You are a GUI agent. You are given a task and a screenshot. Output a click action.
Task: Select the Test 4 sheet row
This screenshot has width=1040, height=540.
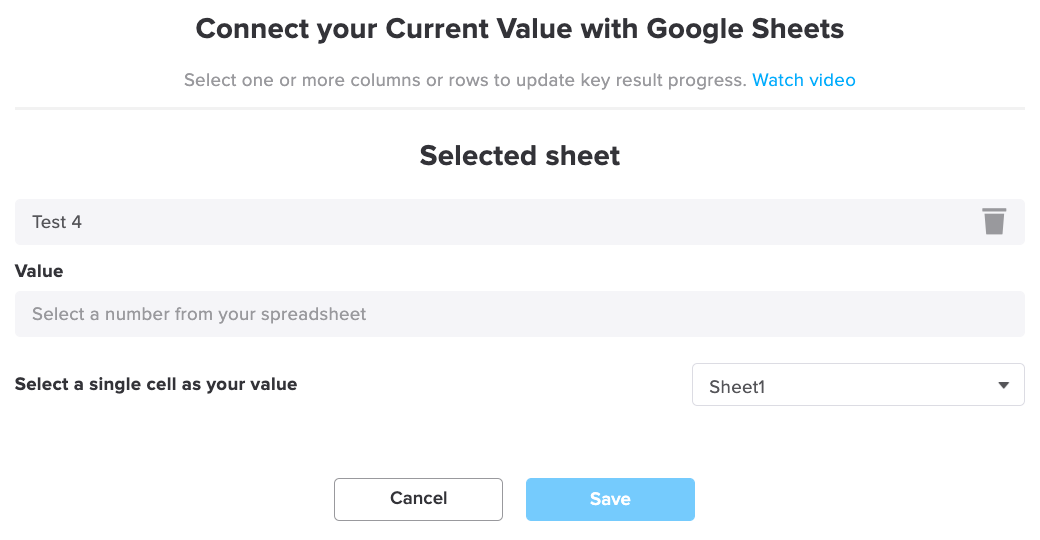(x=519, y=222)
